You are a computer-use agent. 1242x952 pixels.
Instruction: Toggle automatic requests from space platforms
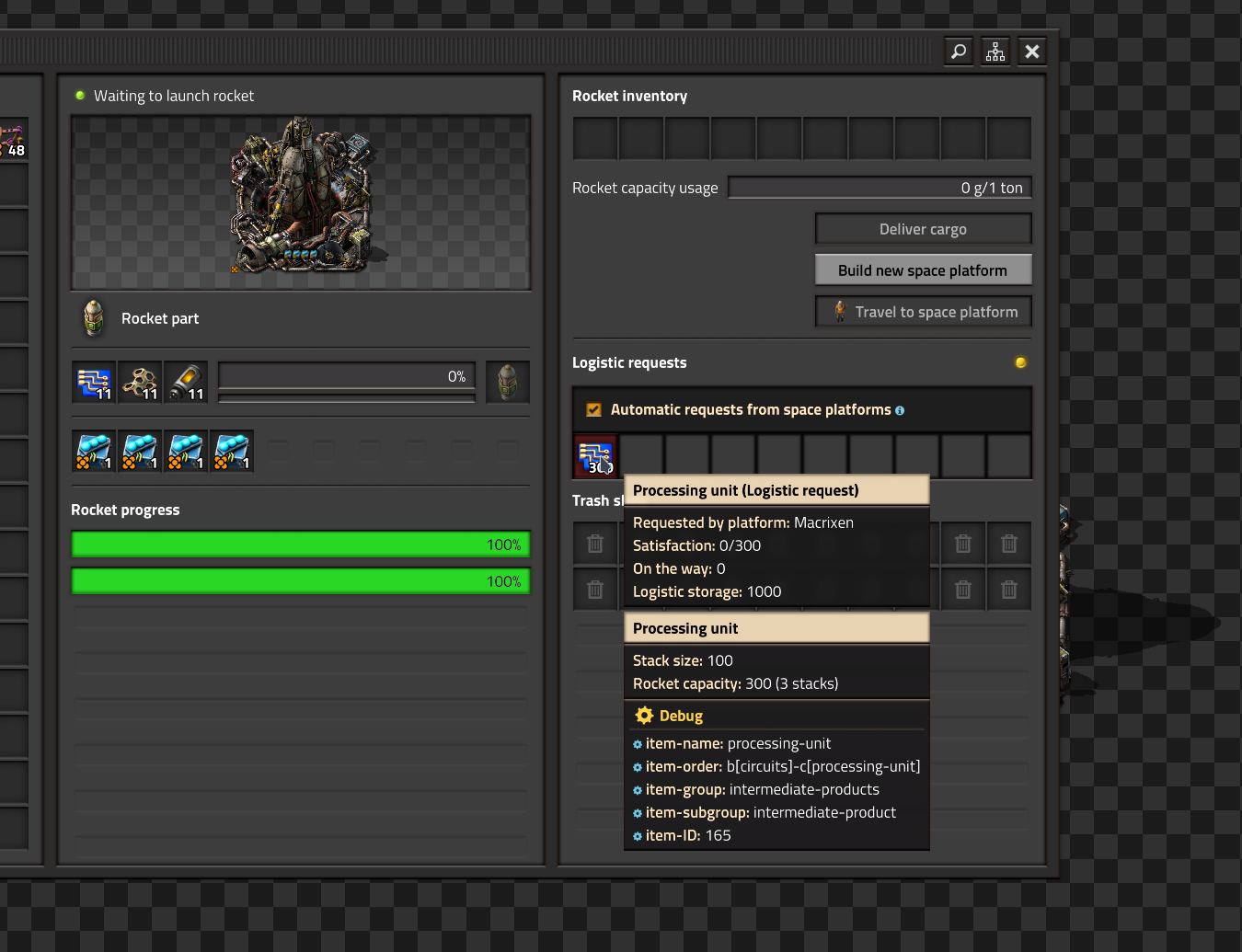pyautogui.click(x=594, y=410)
